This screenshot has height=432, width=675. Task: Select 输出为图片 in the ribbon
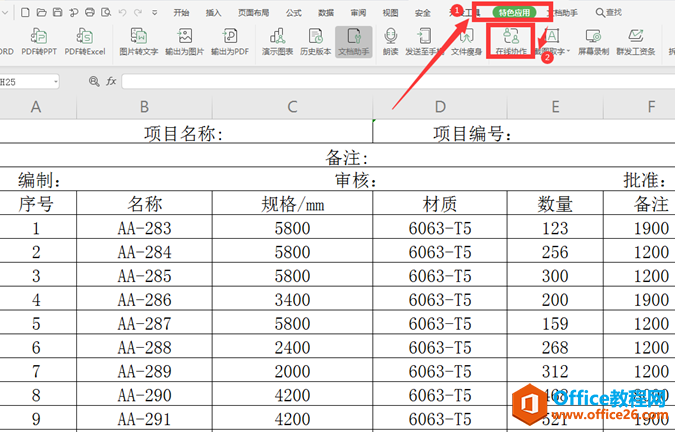pyautogui.click(x=183, y=41)
